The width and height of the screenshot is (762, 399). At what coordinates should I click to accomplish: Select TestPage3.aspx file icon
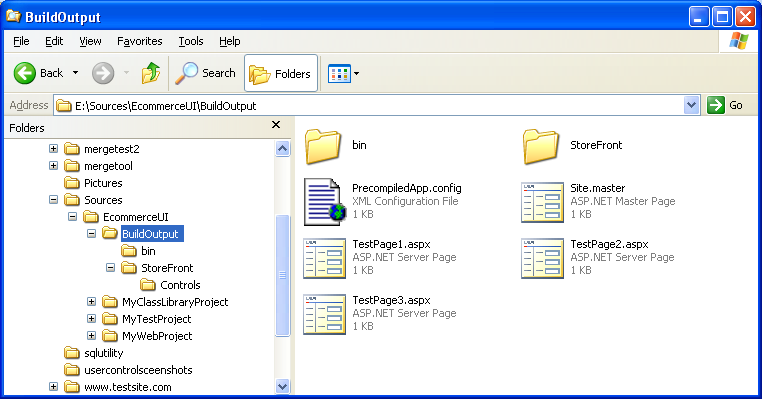(x=325, y=314)
